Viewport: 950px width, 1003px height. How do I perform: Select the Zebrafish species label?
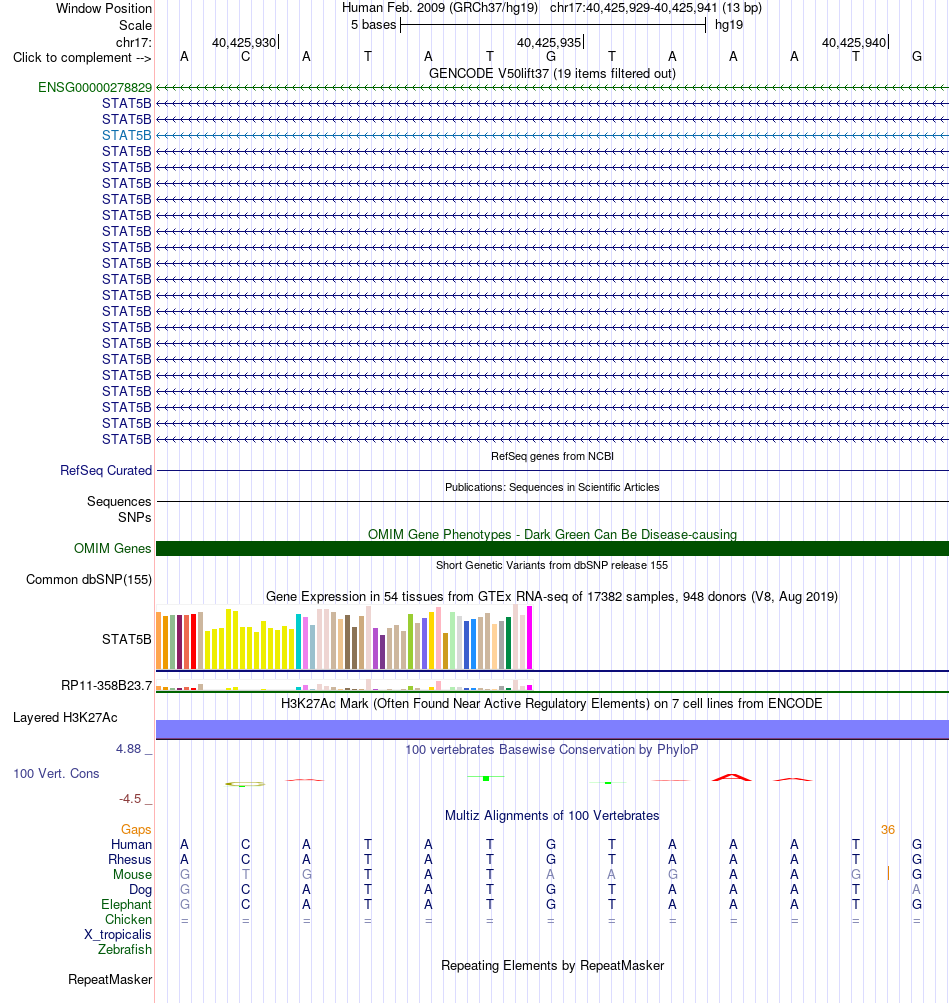(125, 950)
